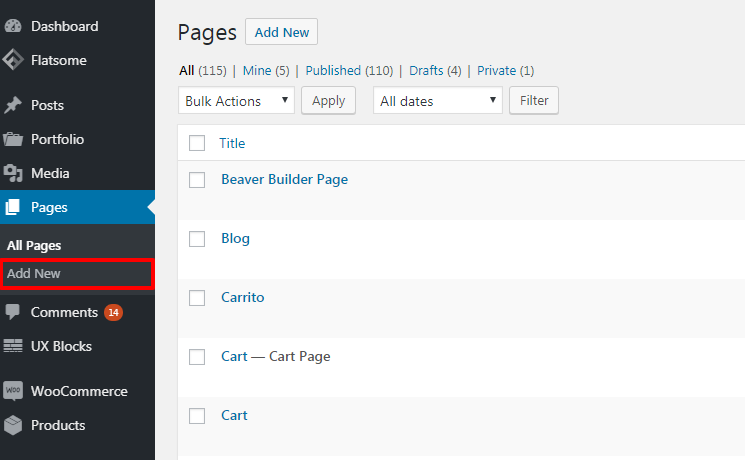Click the Apply button

click(328, 101)
